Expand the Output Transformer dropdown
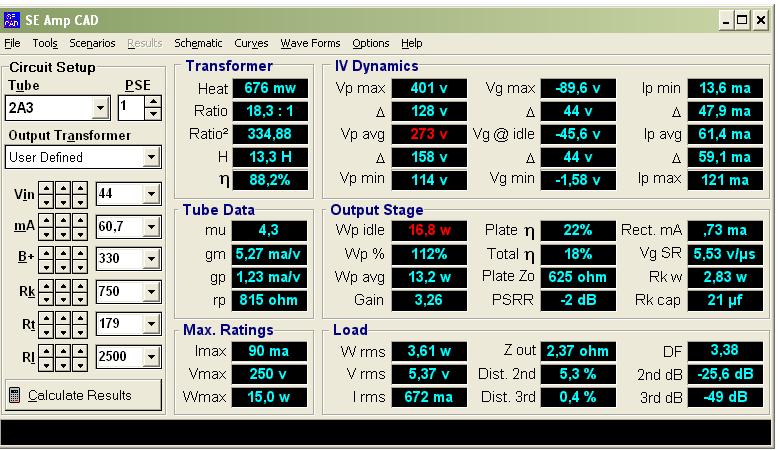This screenshot has height=450, width=780. pyautogui.click(x=151, y=157)
